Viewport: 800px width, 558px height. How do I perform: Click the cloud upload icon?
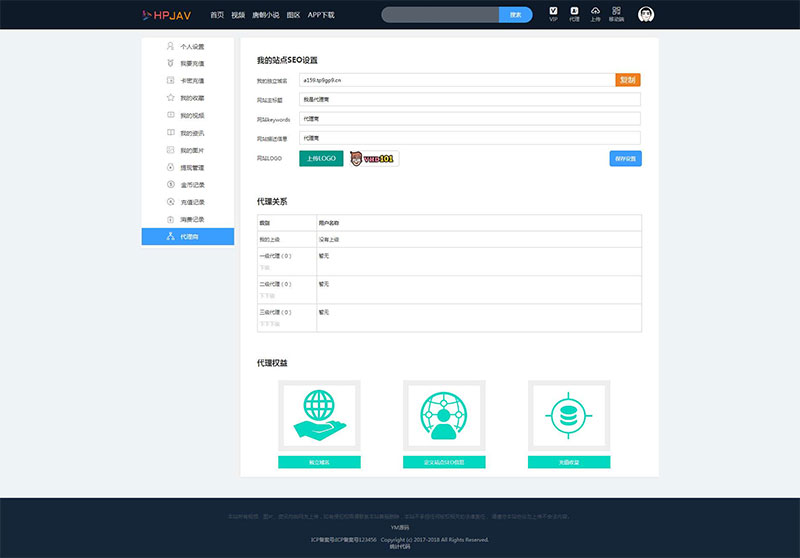click(x=596, y=14)
